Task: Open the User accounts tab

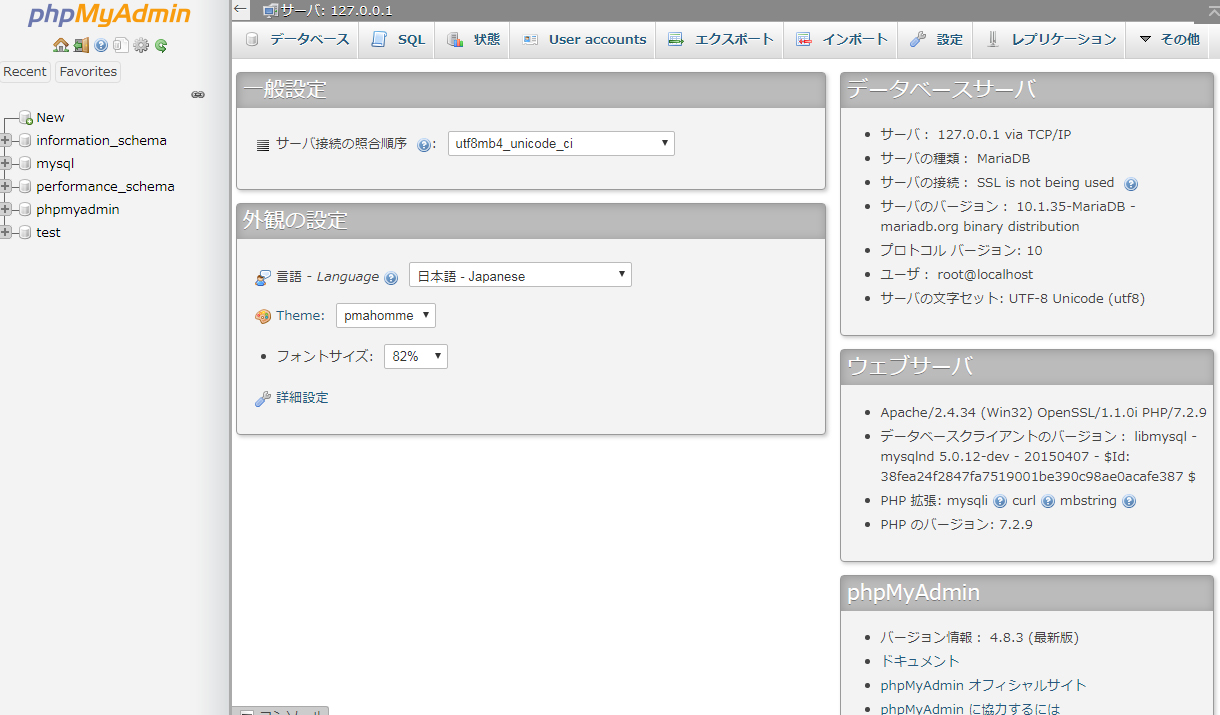Action: click(584, 40)
